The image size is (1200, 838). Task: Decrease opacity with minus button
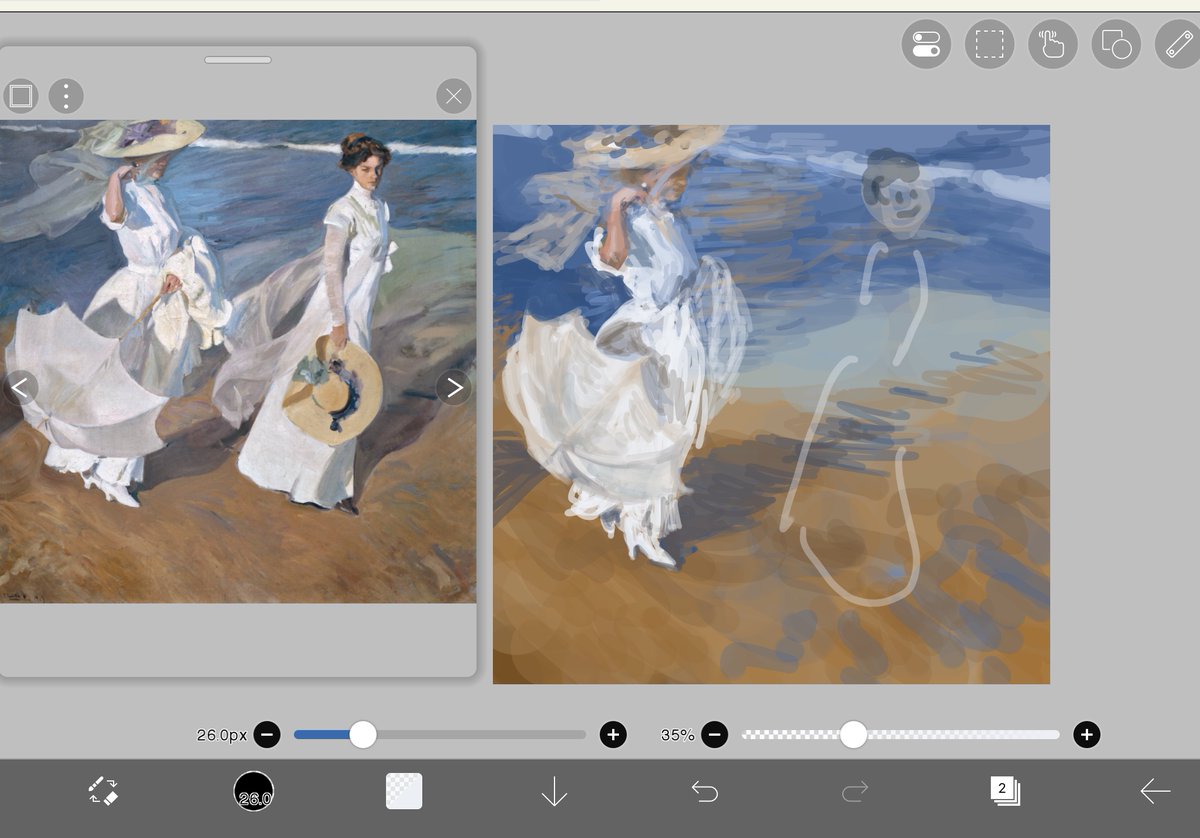[x=714, y=735]
